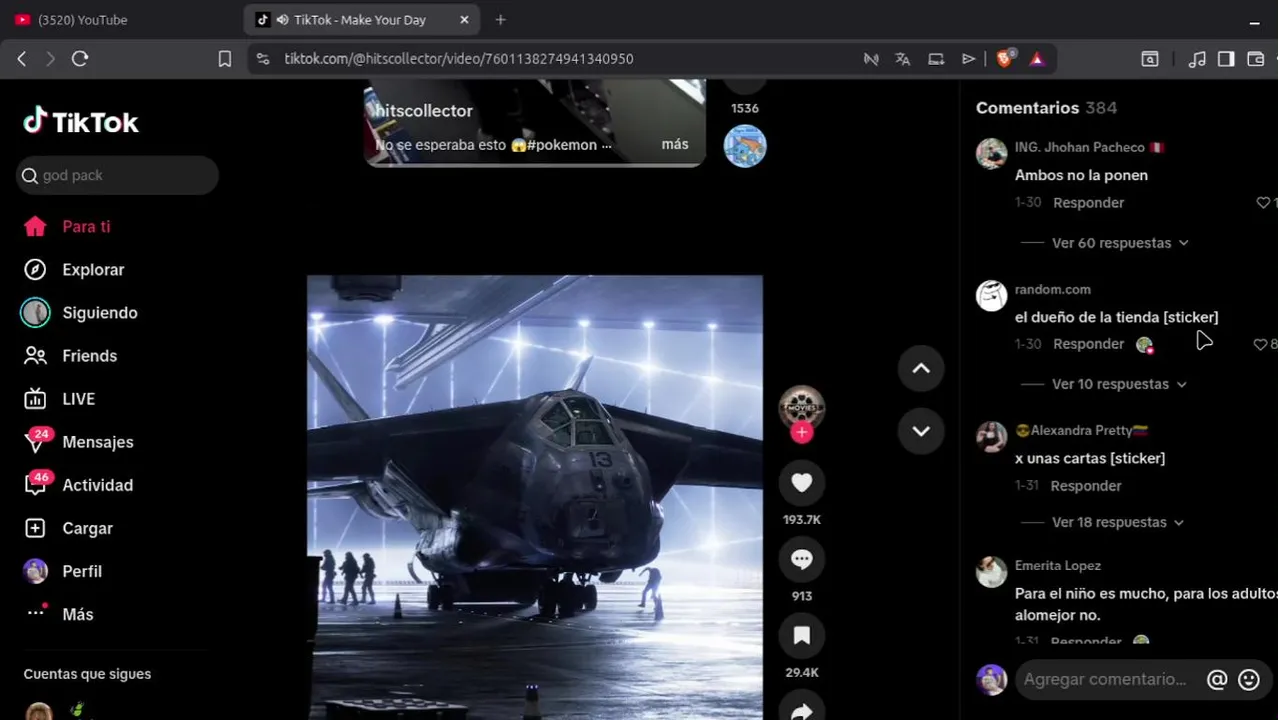The width and height of the screenshot is (1278, 720).
Task: Bookmark this page in the toolbar
Action: pos(225,59)
